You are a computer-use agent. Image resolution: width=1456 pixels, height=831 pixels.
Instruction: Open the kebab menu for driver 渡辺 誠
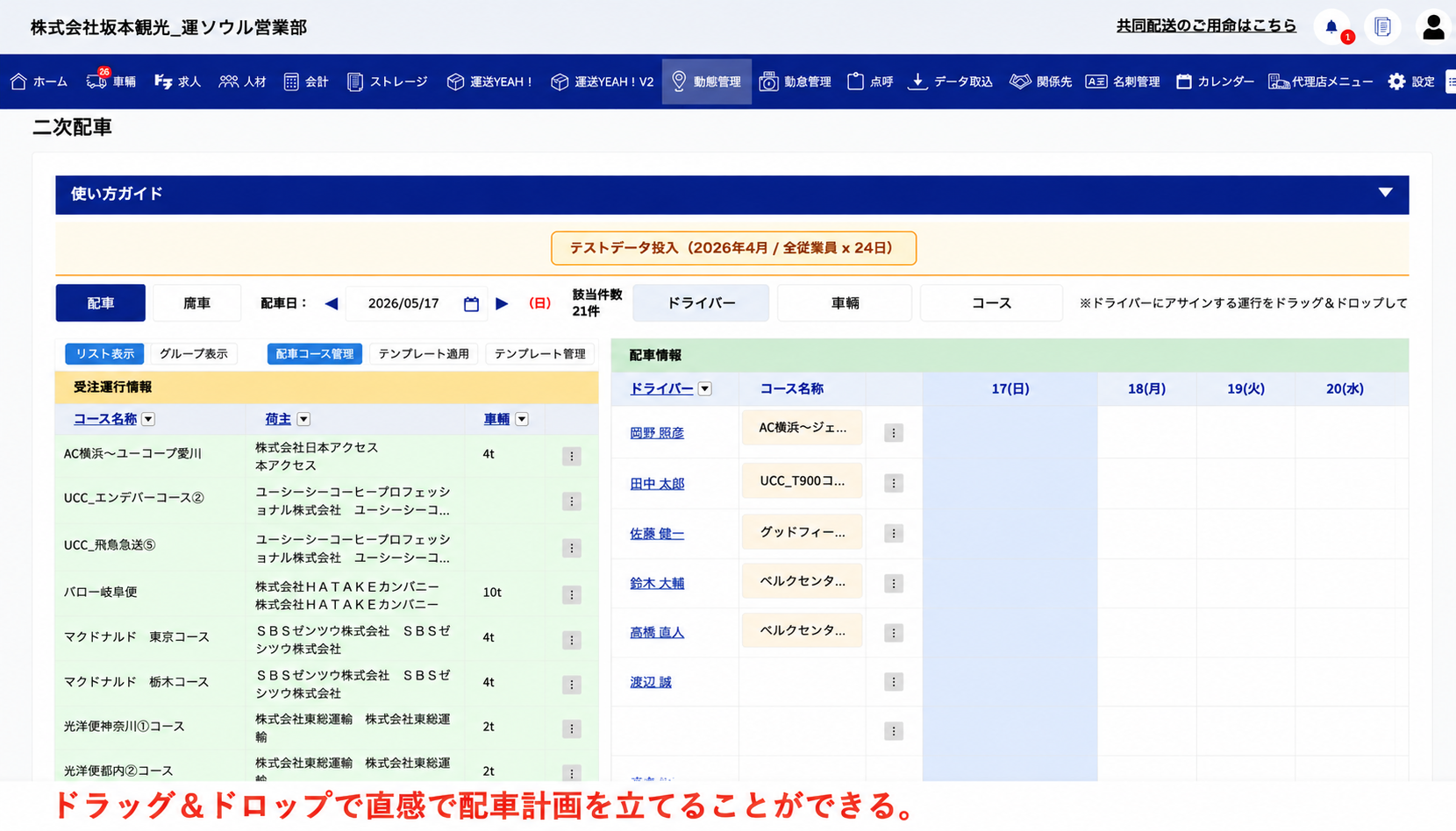point(894,682)
